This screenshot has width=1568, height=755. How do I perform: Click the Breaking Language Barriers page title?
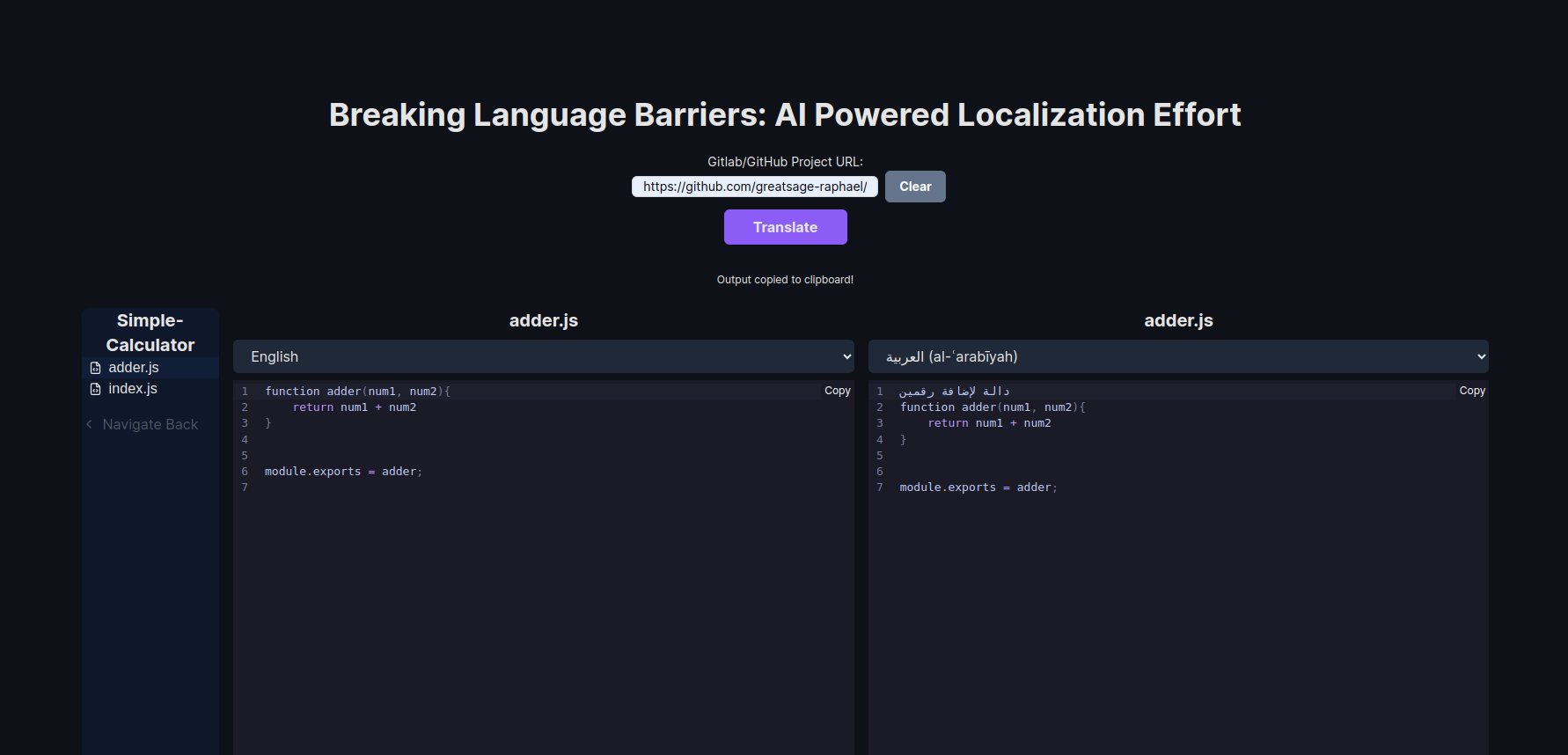pos(785,114)
